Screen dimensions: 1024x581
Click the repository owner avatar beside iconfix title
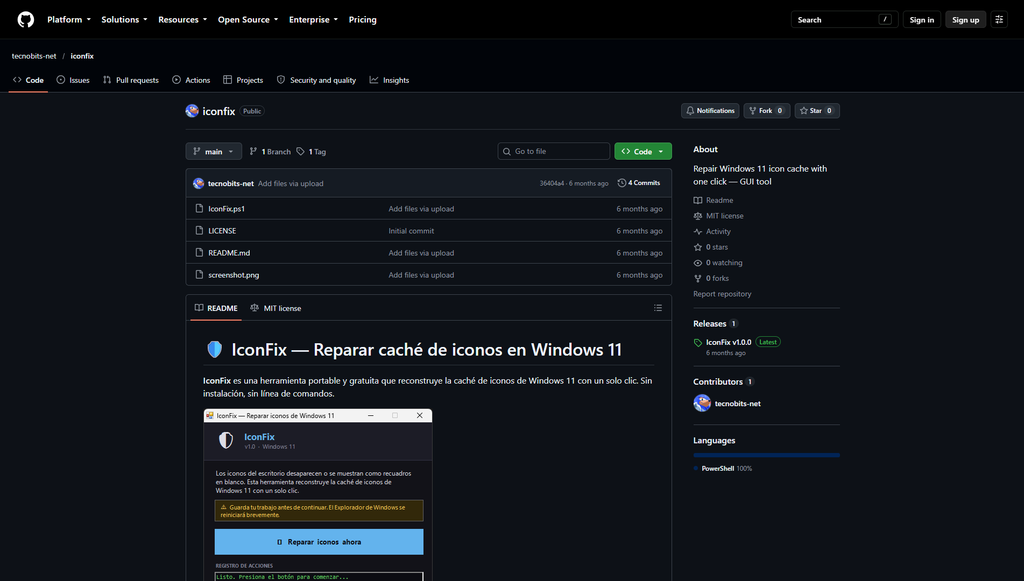(x=192, y=111)
